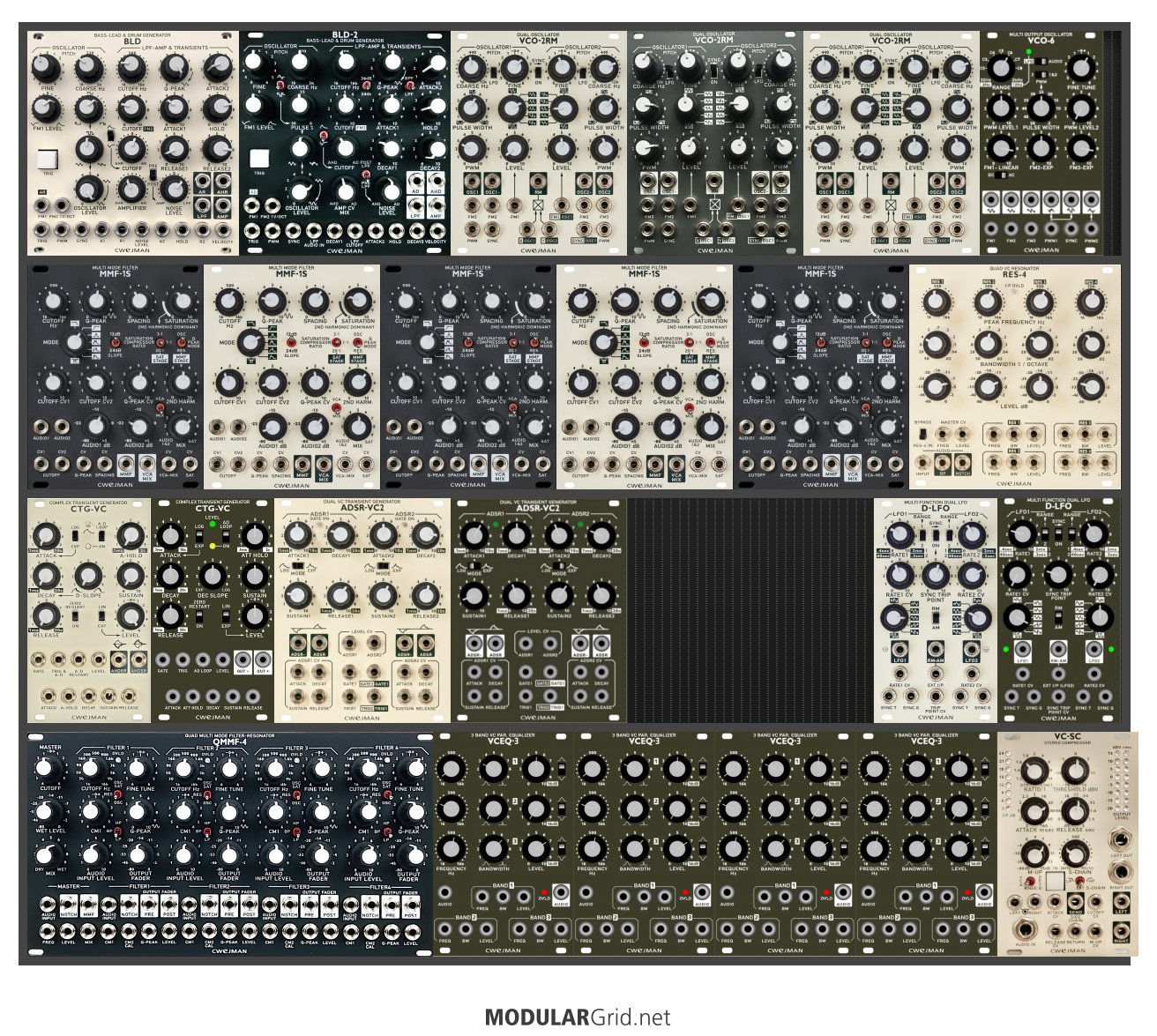The image size is (1157, 1036).
Task: Adjust the FINE TUNE knob on VCO-6
Action: click(x=1081, y=68)
